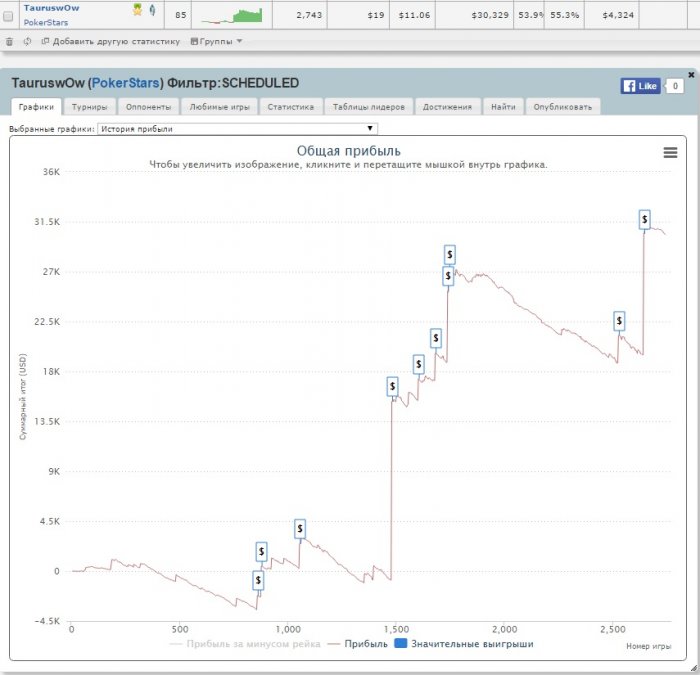
Task: Click the $ marker just above 18K
Action: (x=418, y=364)
